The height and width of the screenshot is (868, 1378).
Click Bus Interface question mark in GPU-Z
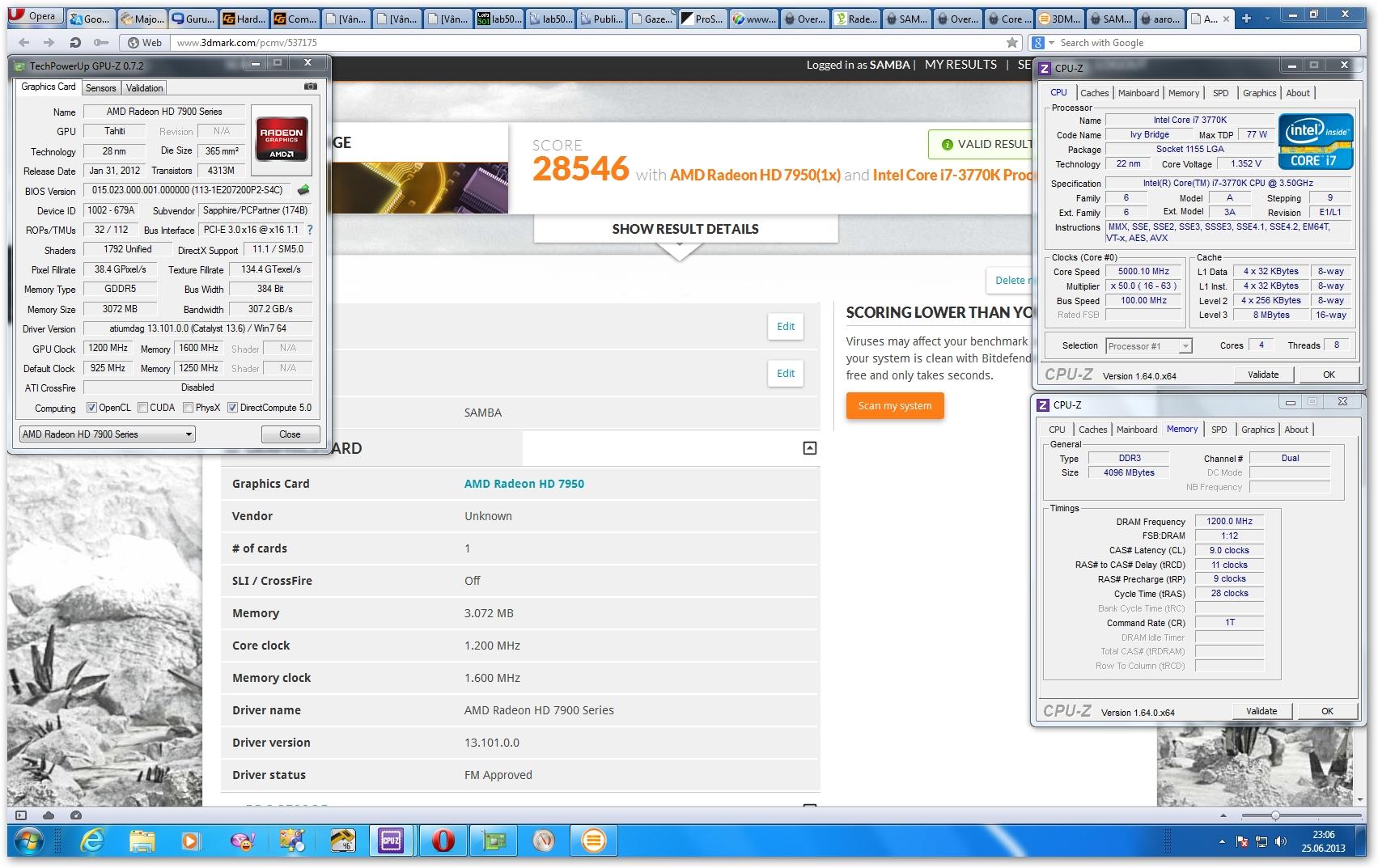pyautogui.click(x=309, y=230)
